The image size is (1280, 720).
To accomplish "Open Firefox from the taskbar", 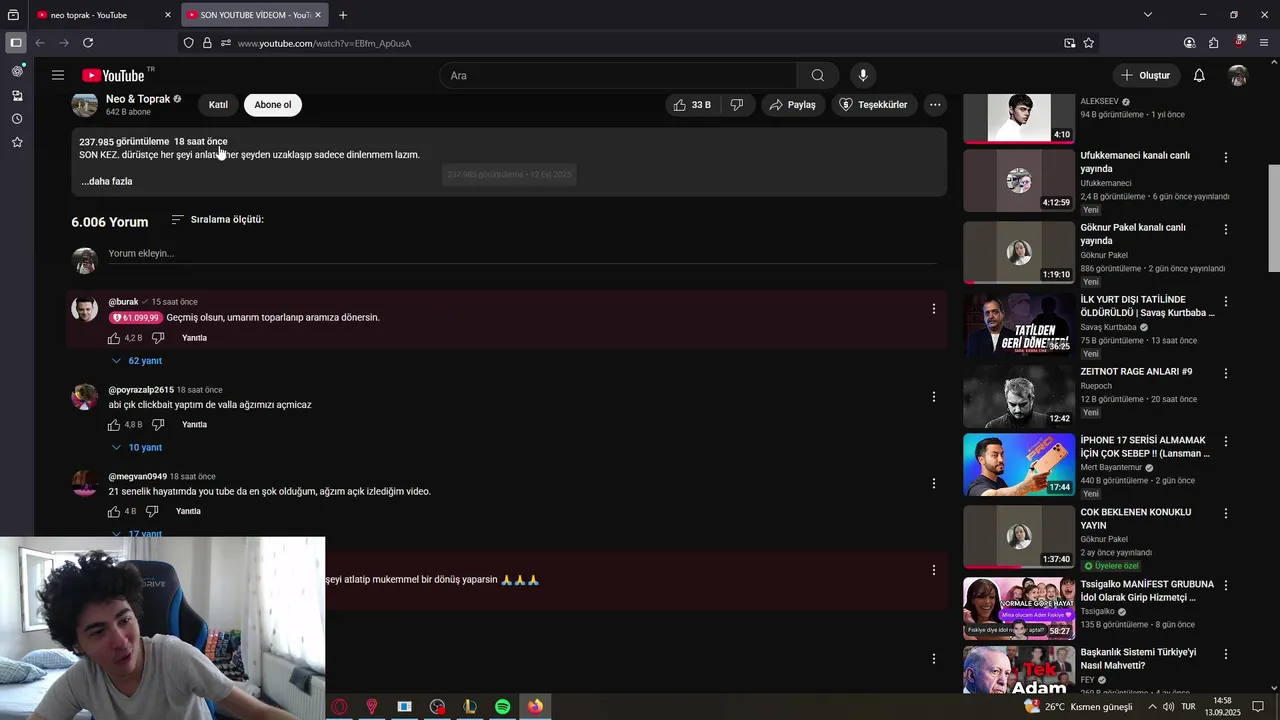I will 535,707.
